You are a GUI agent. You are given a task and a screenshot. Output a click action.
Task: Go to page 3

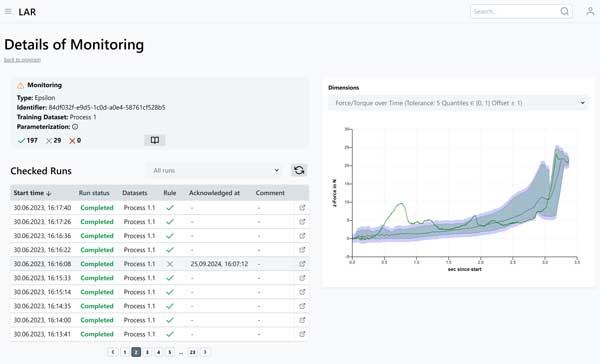click(x=147, y=352)
